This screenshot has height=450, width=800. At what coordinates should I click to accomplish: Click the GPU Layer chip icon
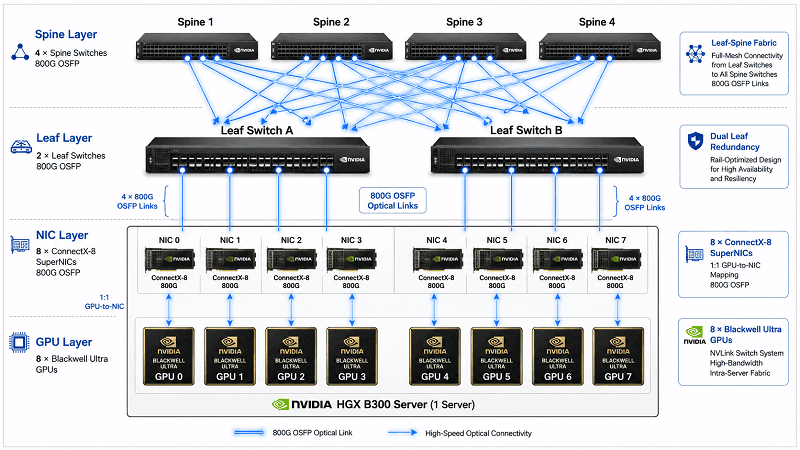tap(19, 342)
